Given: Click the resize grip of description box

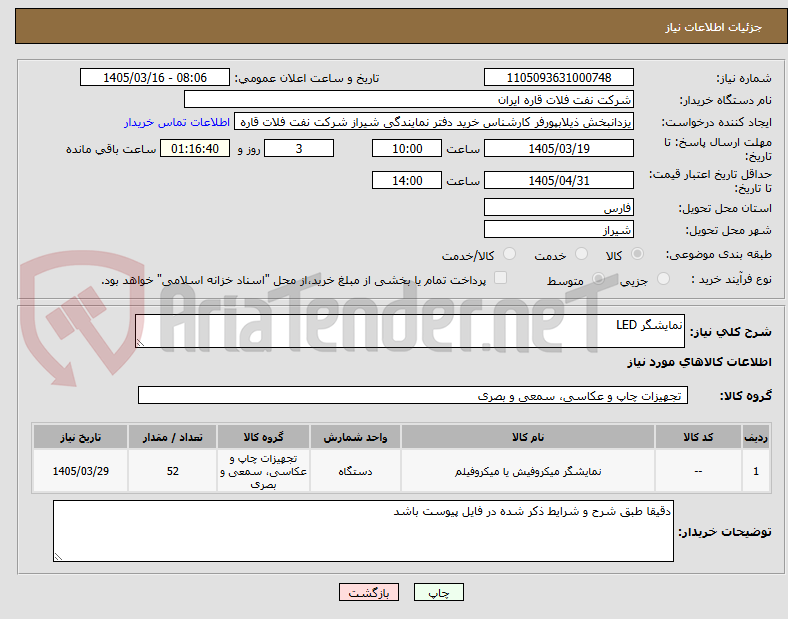Looking at the screenshot, I should [140, 343].
